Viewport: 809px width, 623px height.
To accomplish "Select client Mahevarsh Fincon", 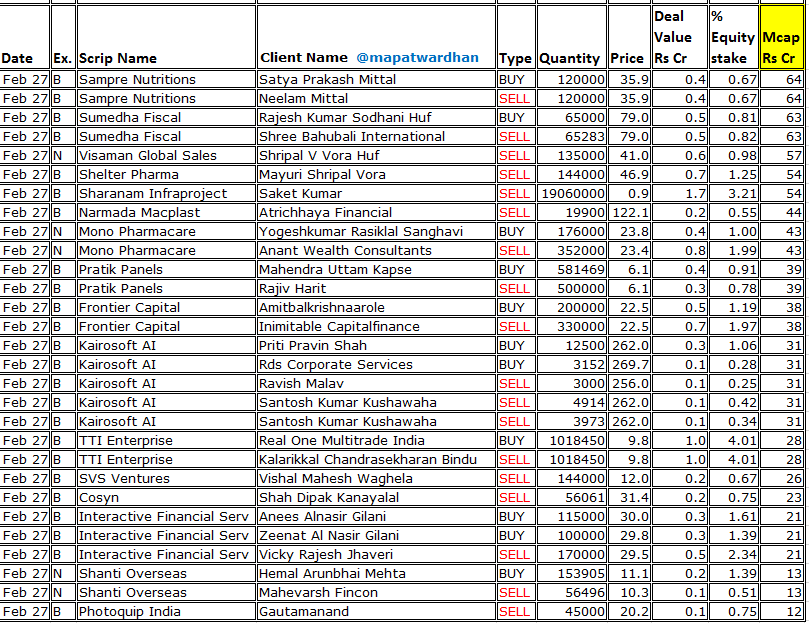I will click(x=318, y=593).
